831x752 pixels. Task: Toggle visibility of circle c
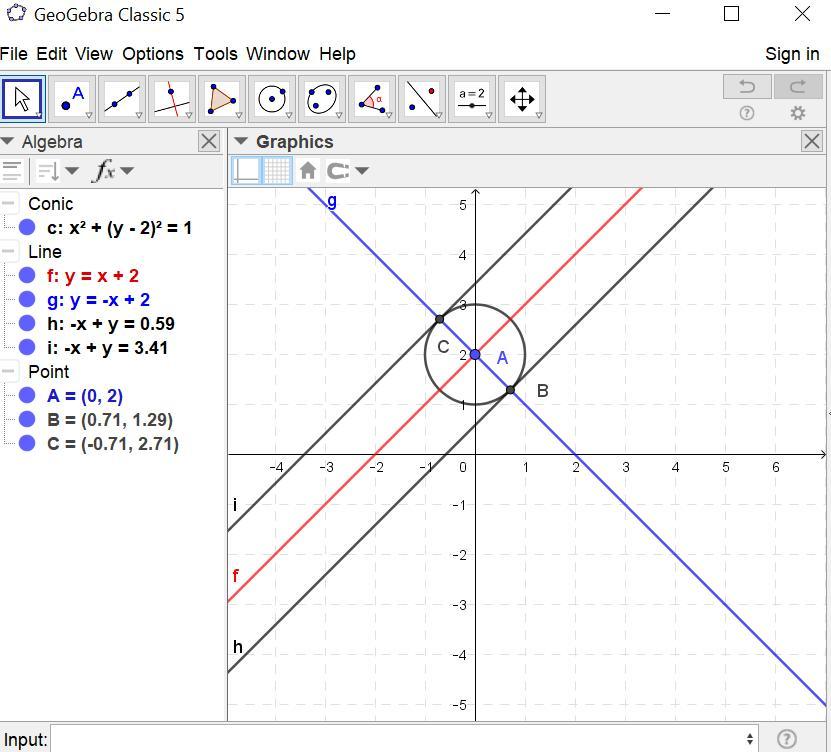(27, 228)
